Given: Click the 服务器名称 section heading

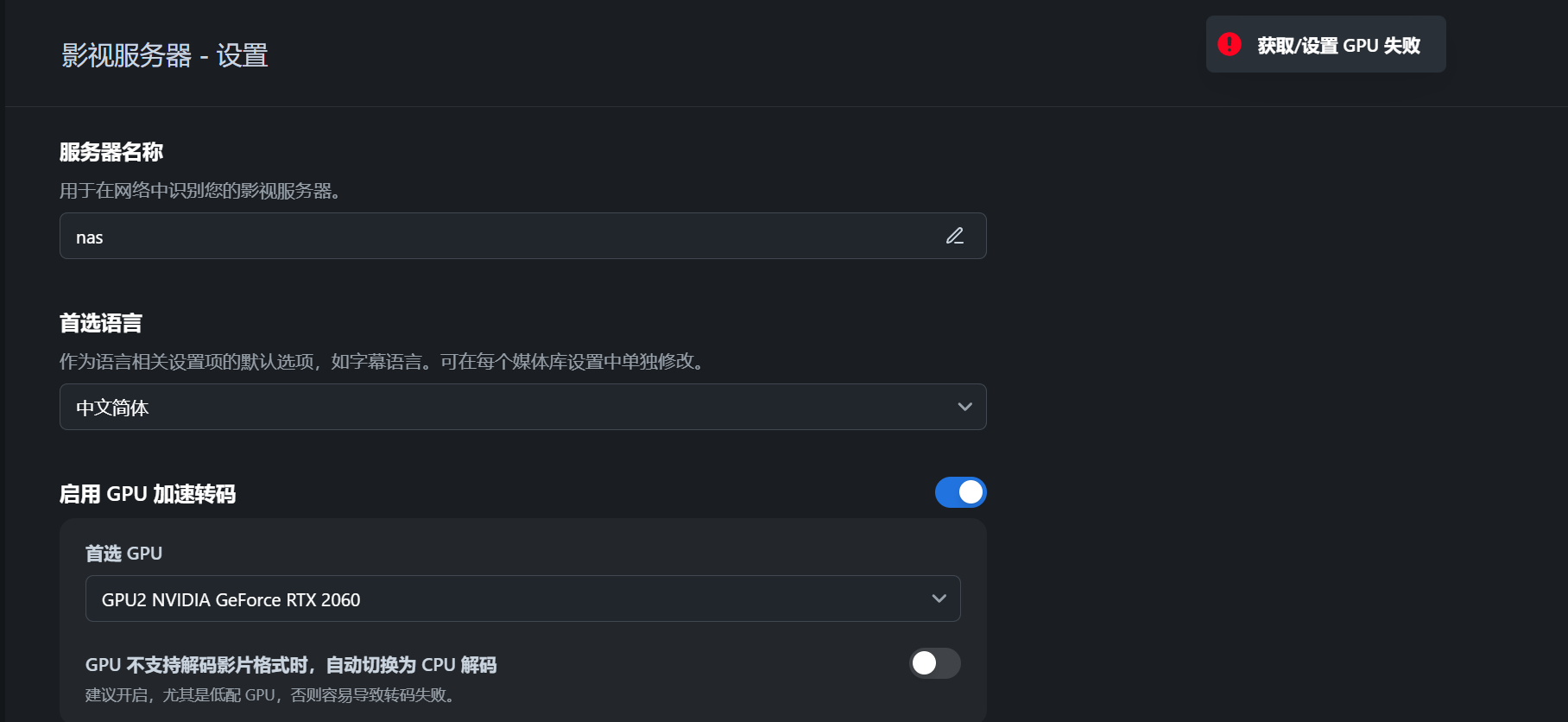Looking at the screenshot, I should click(x=111, y=152).
